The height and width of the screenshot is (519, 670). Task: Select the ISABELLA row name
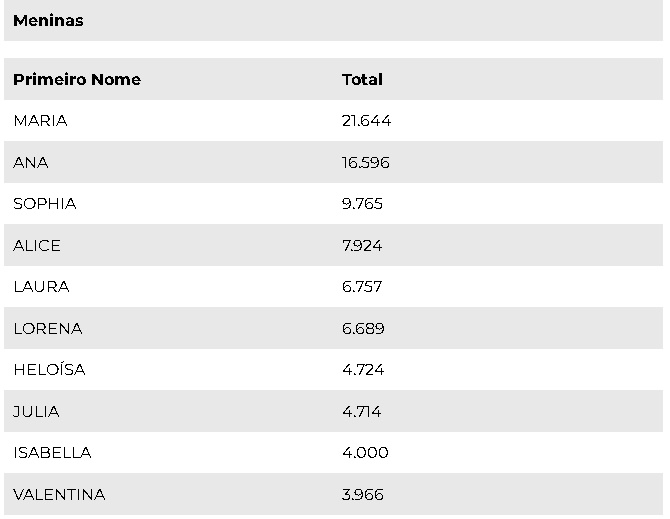(x=52, y=453)
